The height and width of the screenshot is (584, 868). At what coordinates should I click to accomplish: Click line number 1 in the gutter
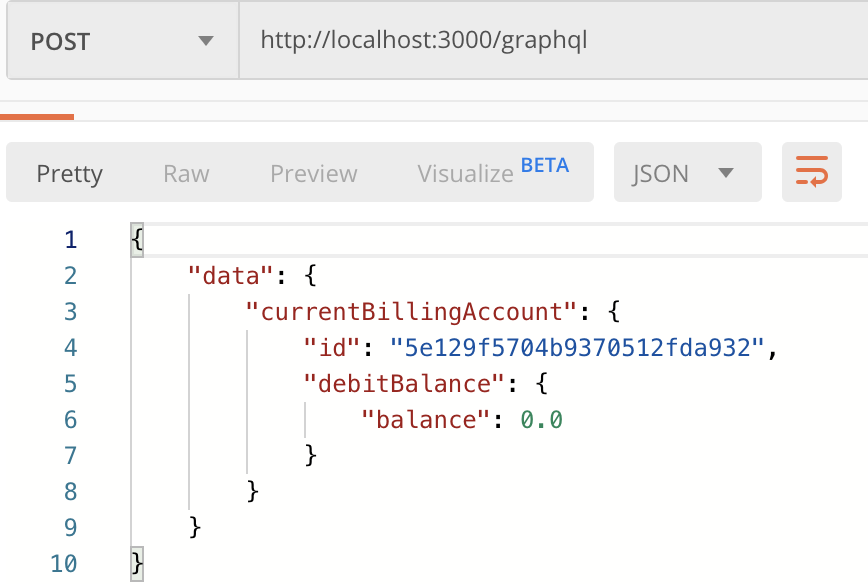tap(70, 239)
